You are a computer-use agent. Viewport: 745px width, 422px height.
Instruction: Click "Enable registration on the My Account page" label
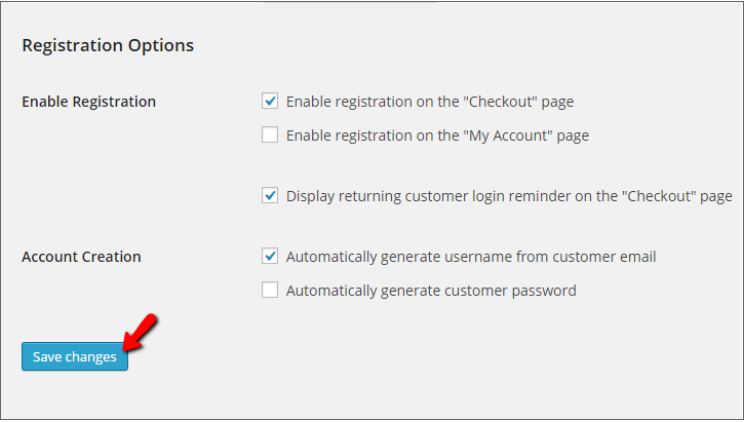tap(437, 135)
